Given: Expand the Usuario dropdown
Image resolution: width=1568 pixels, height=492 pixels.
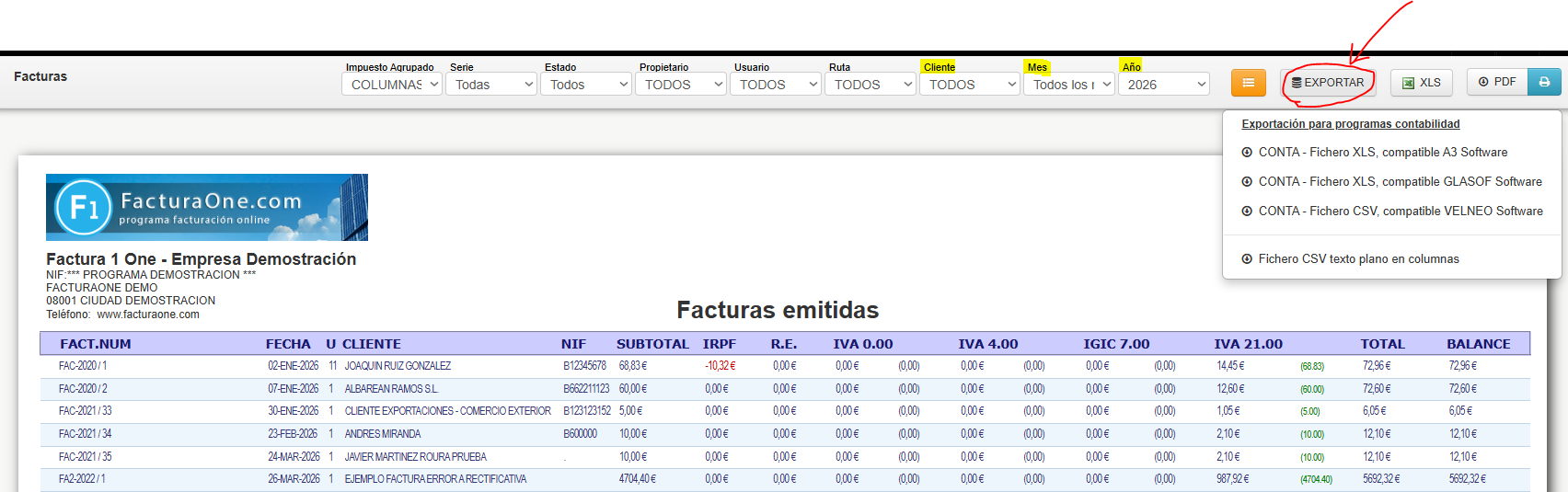Looking at the screenshot, I should click(778, 84).
